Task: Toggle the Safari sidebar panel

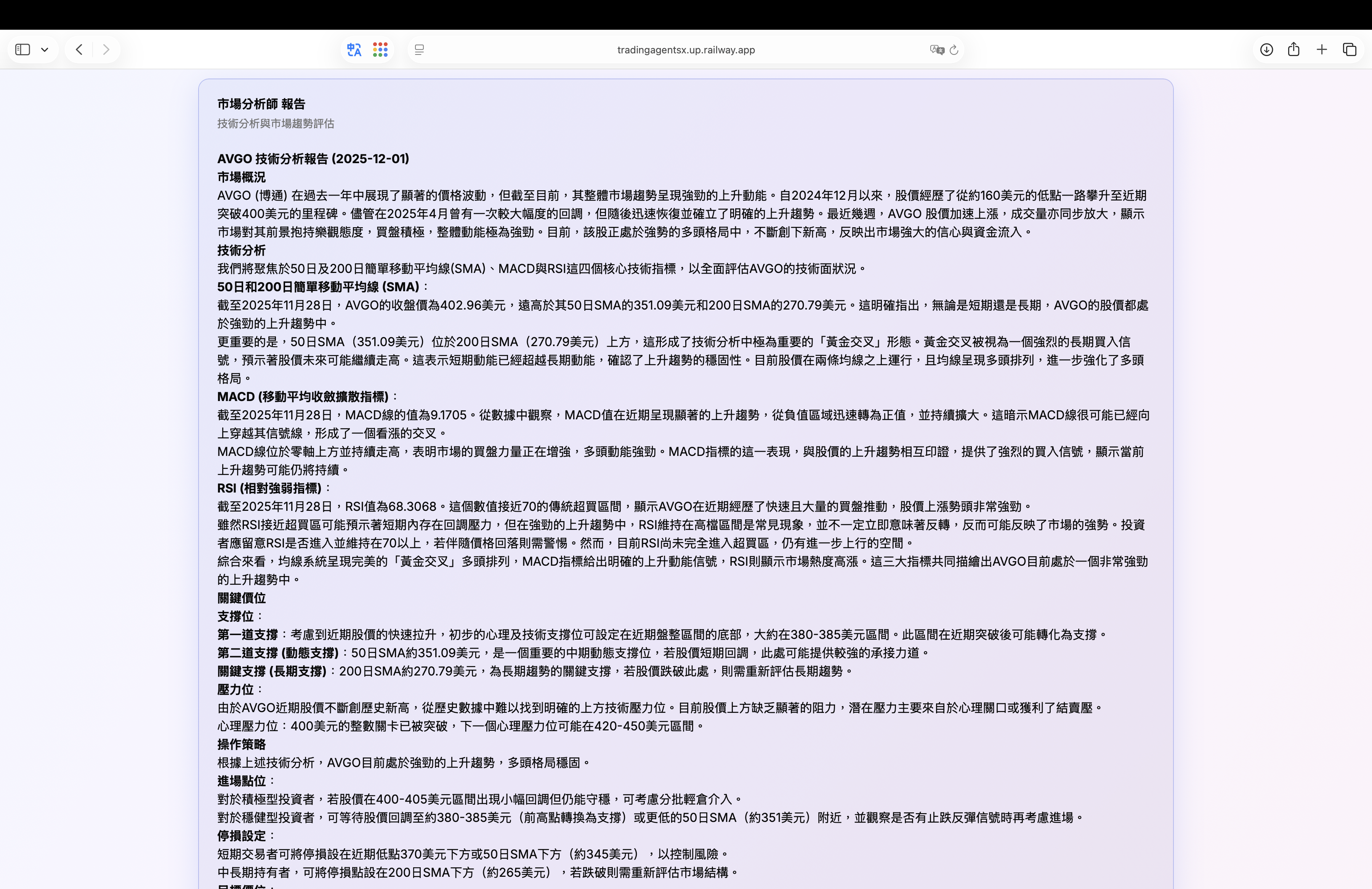Action: [x=22, y=50]
